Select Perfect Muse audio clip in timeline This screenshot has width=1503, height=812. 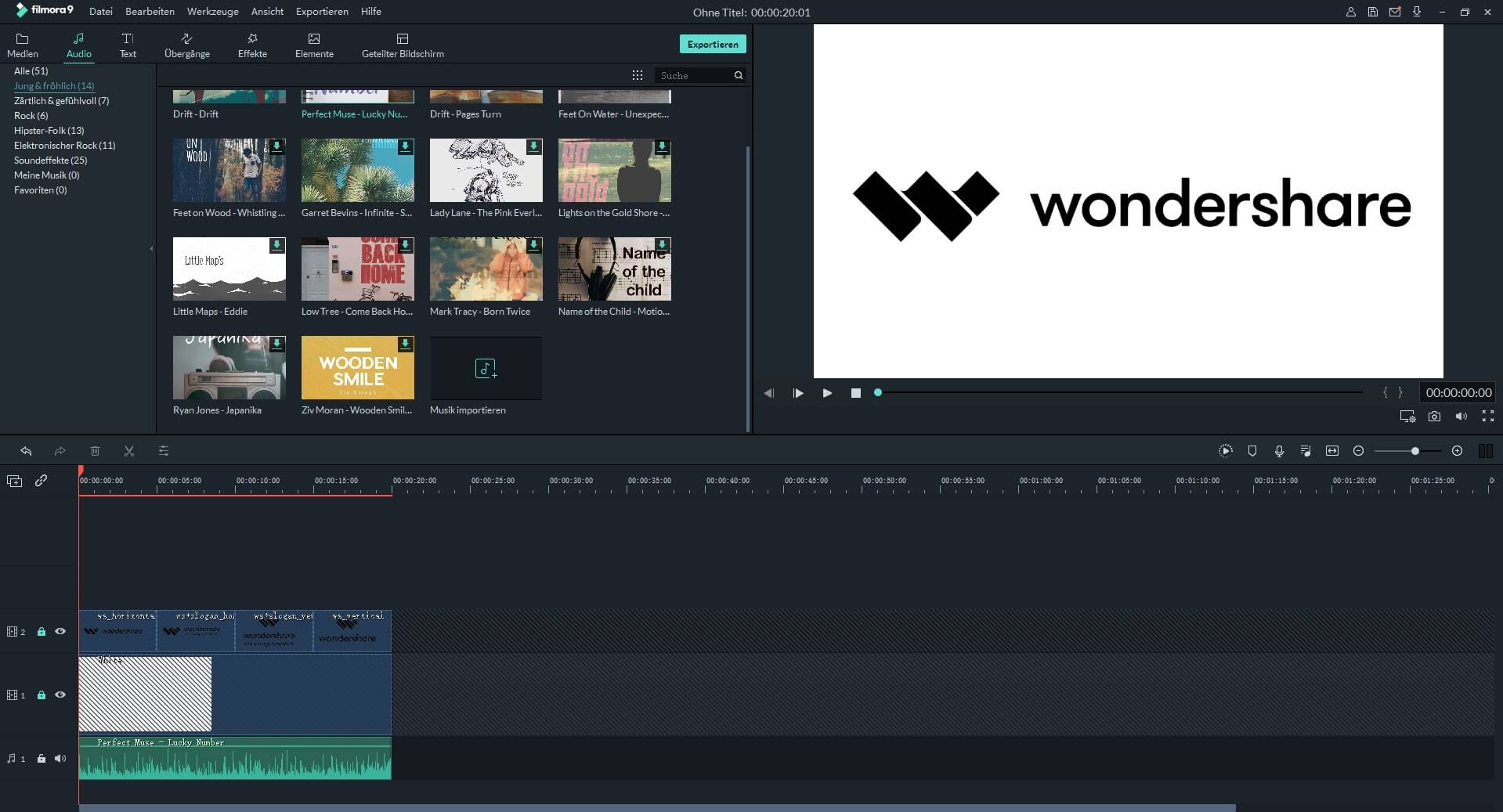click(235, 758)
